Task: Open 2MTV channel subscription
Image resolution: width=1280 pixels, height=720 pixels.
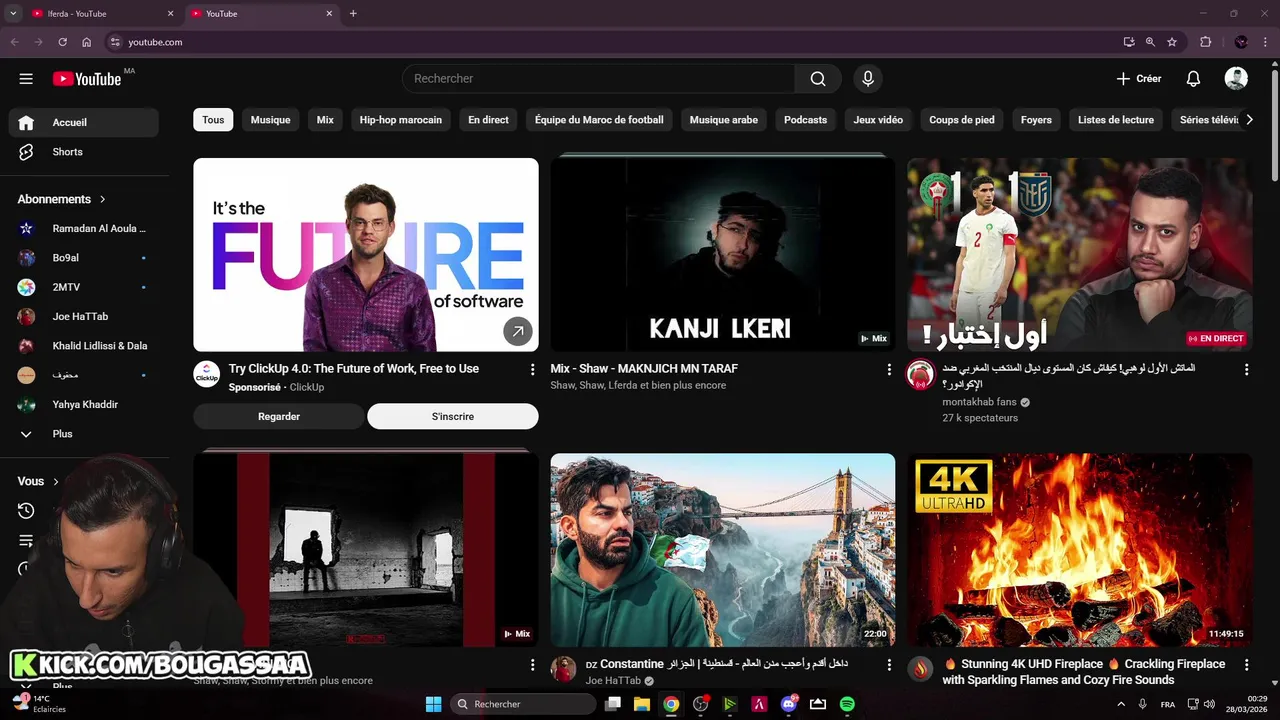Action: coord(84,287)
